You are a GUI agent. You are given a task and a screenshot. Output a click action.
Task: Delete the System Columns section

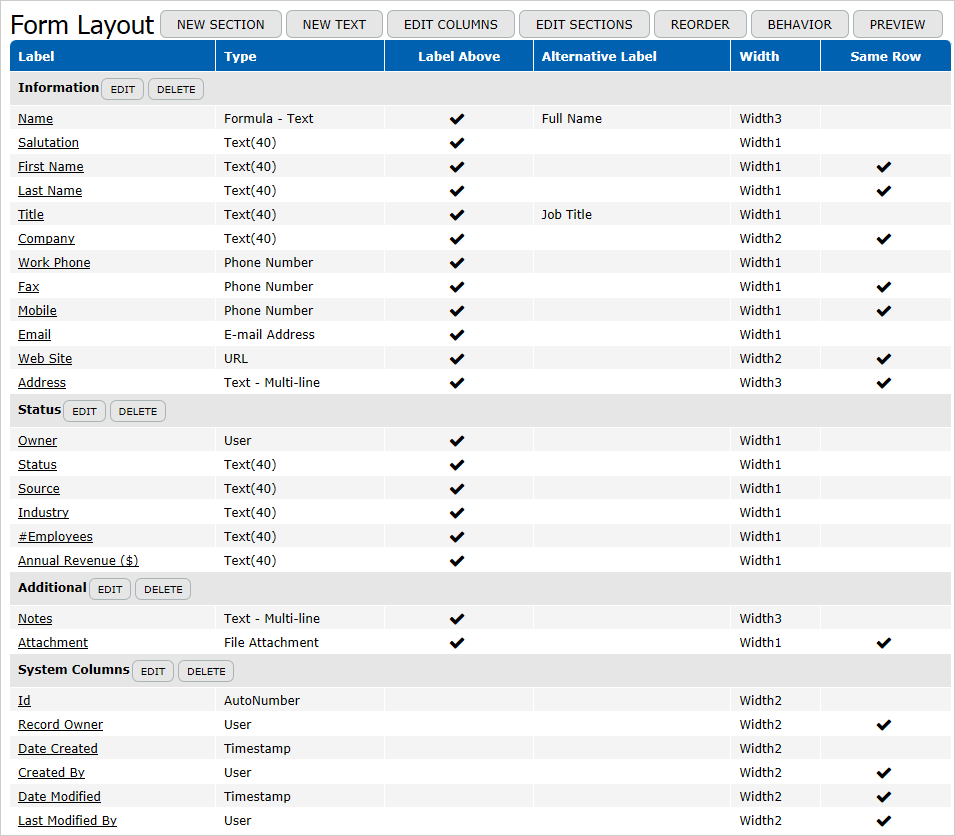(206, 672)
